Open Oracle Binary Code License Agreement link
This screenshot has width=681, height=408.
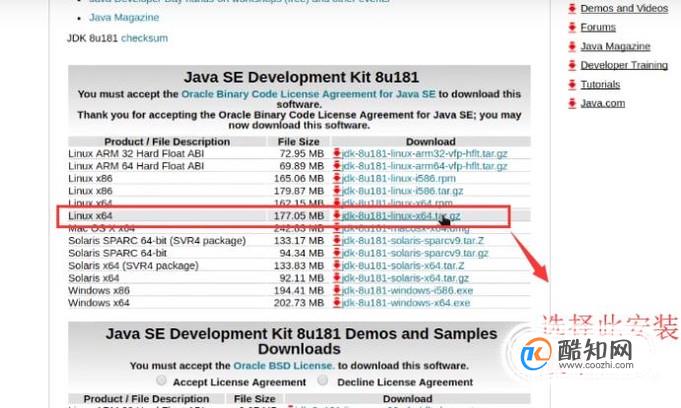(308, 94)
